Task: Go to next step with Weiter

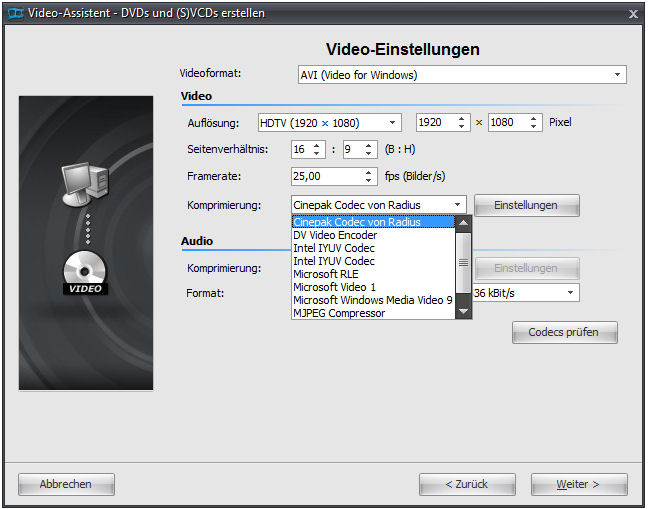Action: pyautogui.click(x=578, y=484)
